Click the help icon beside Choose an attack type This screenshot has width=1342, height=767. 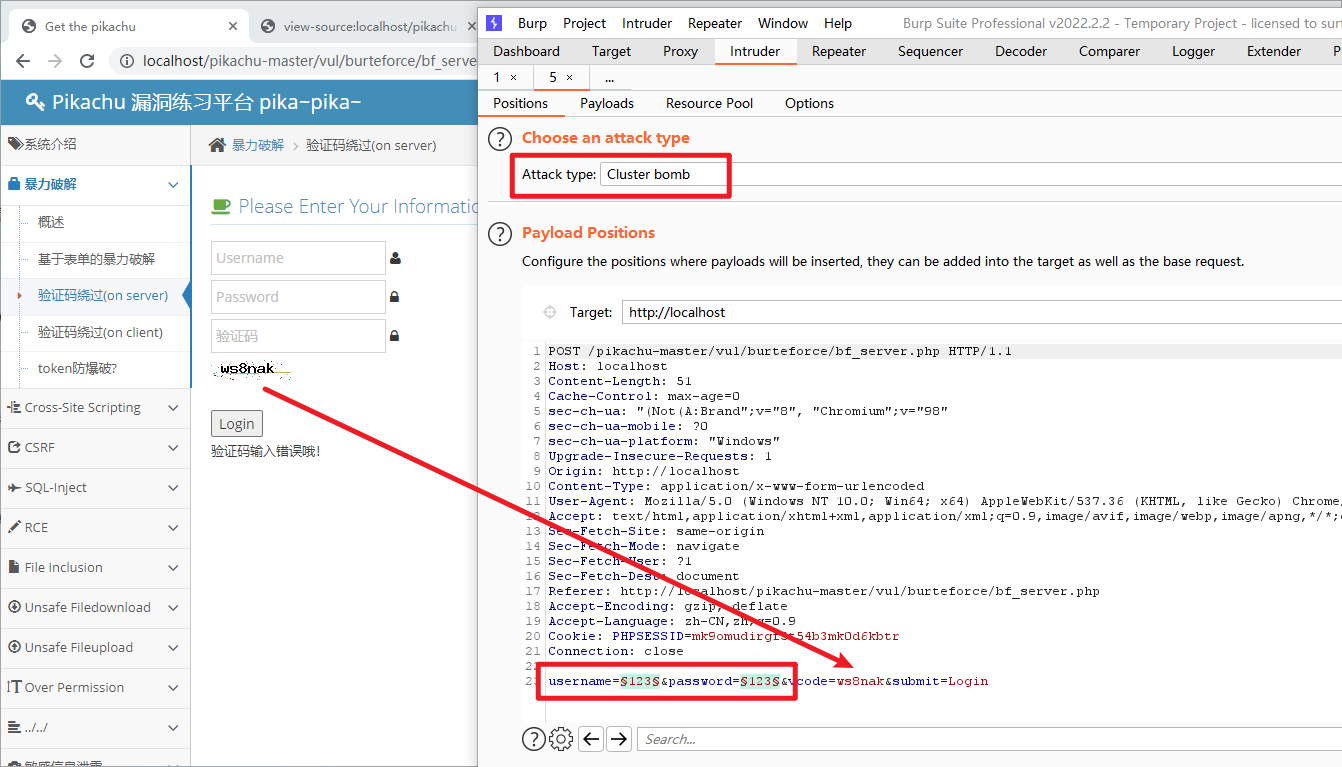click(x=500, y=138)
